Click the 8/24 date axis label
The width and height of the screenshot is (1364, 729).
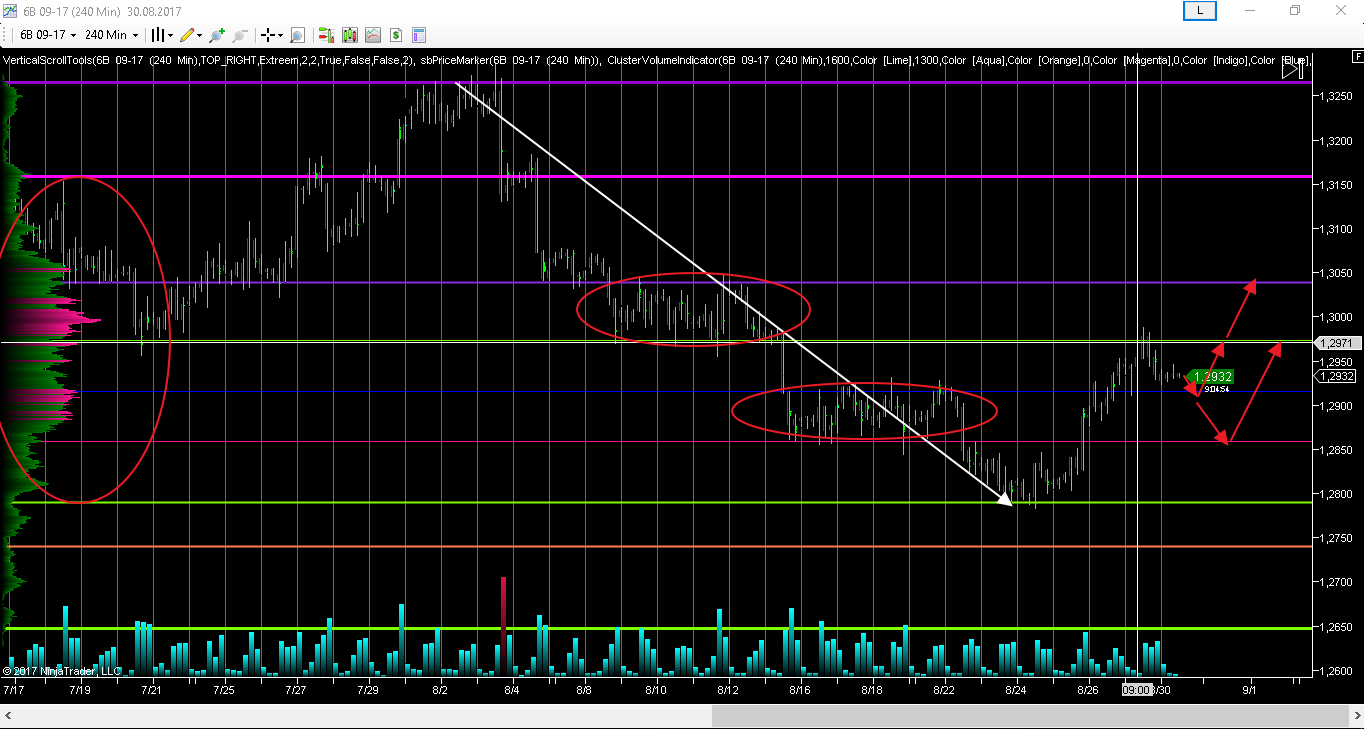click(x=1016, y=690)
